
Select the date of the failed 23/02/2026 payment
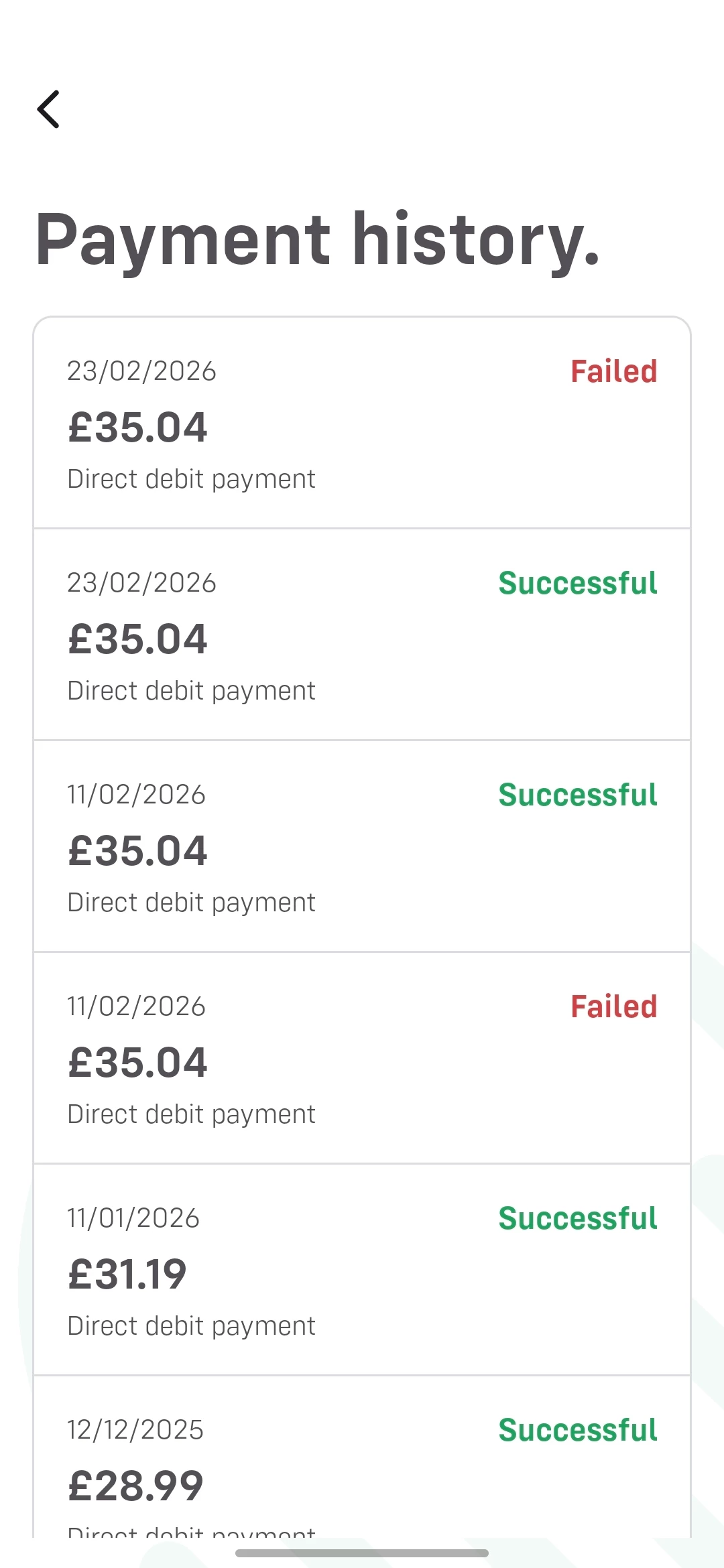[x=141, y=371]
